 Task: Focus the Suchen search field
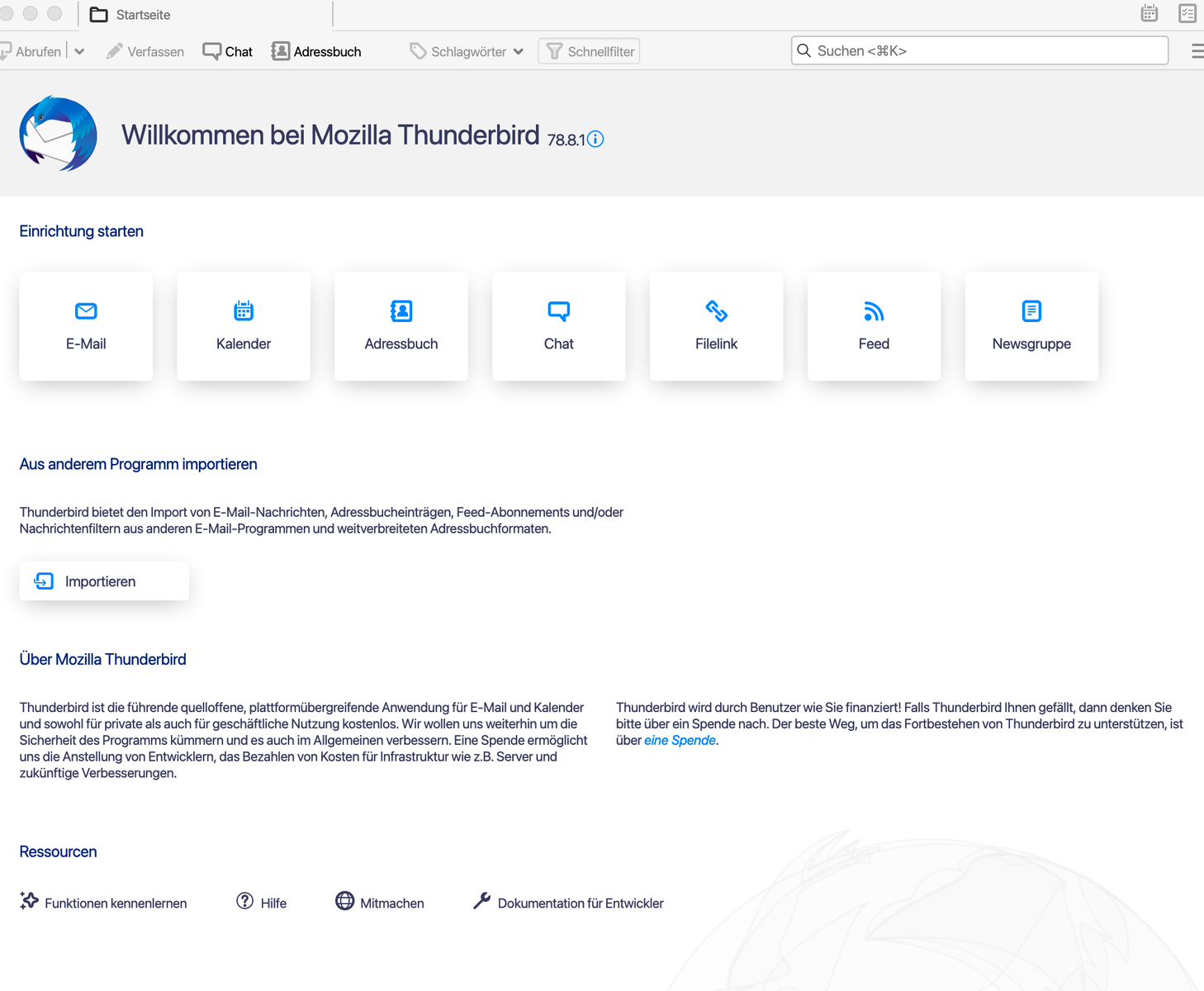pos(980,50)
